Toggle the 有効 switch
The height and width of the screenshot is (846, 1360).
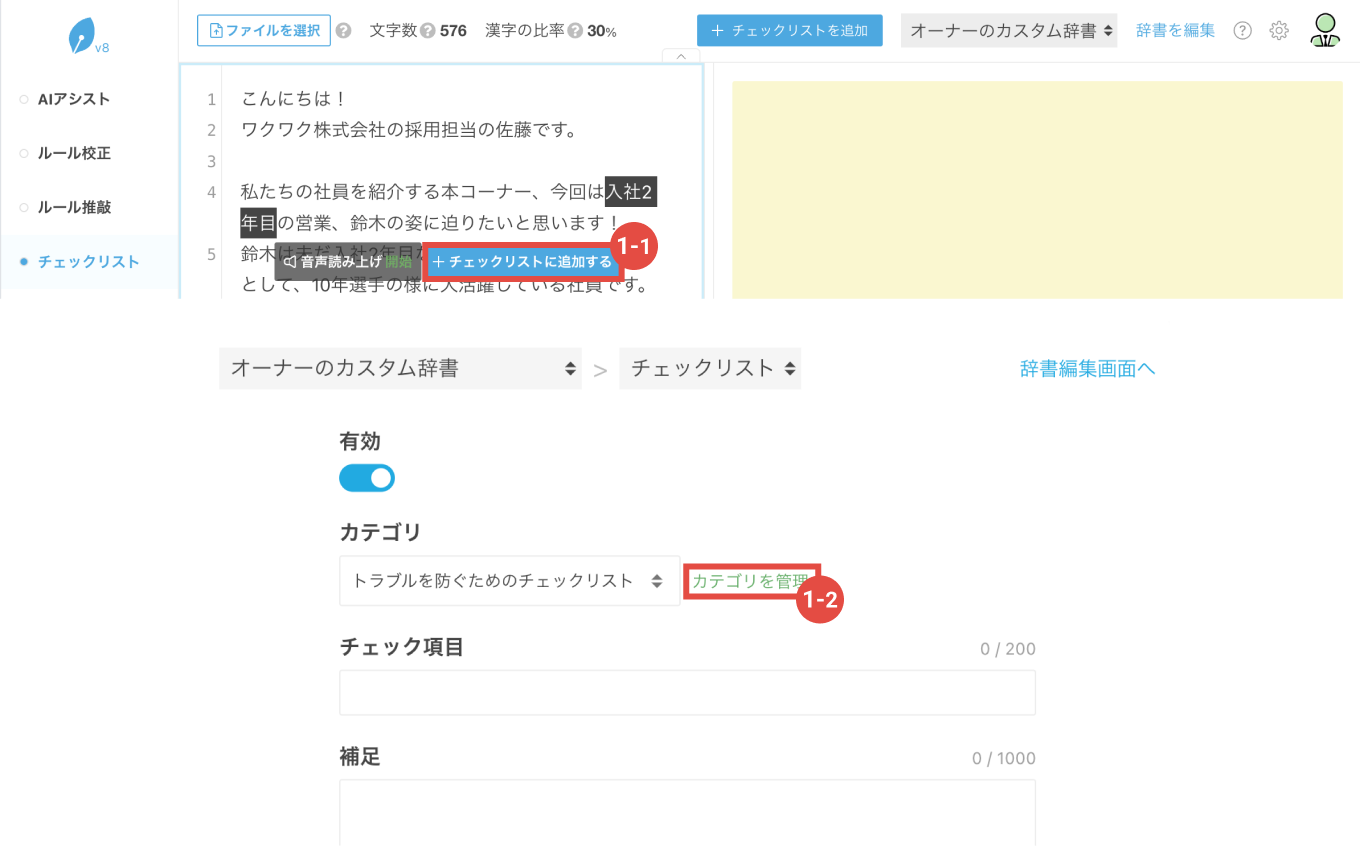point(367,478)
